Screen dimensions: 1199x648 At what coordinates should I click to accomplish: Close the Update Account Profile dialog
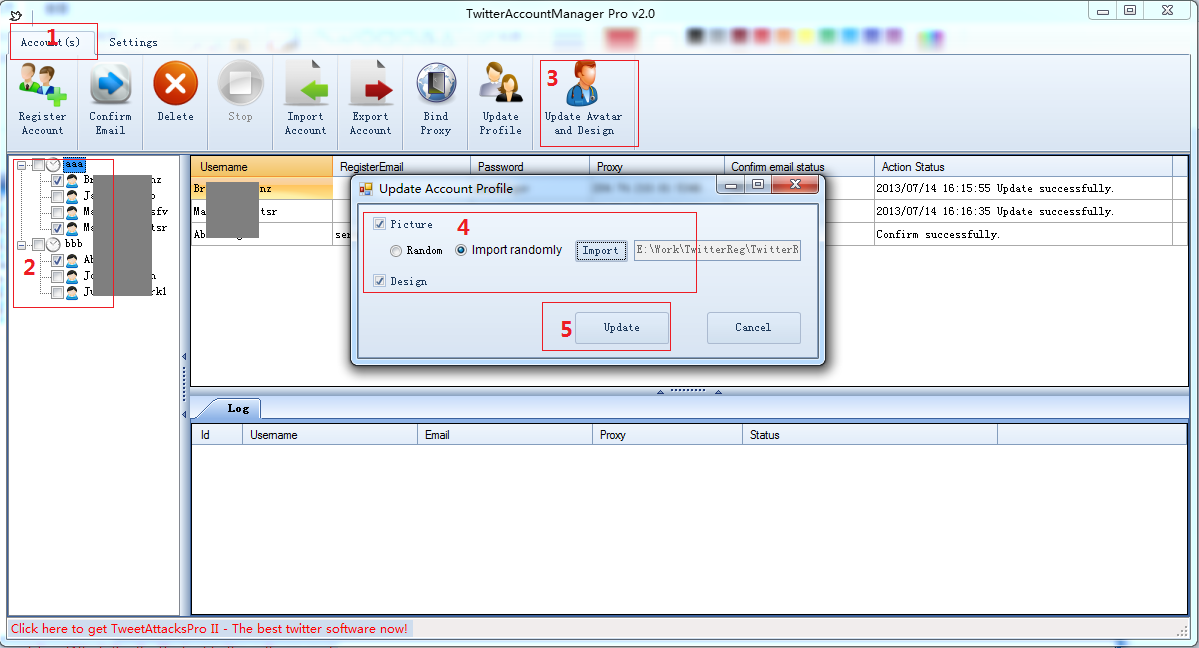tap(795, 184)
